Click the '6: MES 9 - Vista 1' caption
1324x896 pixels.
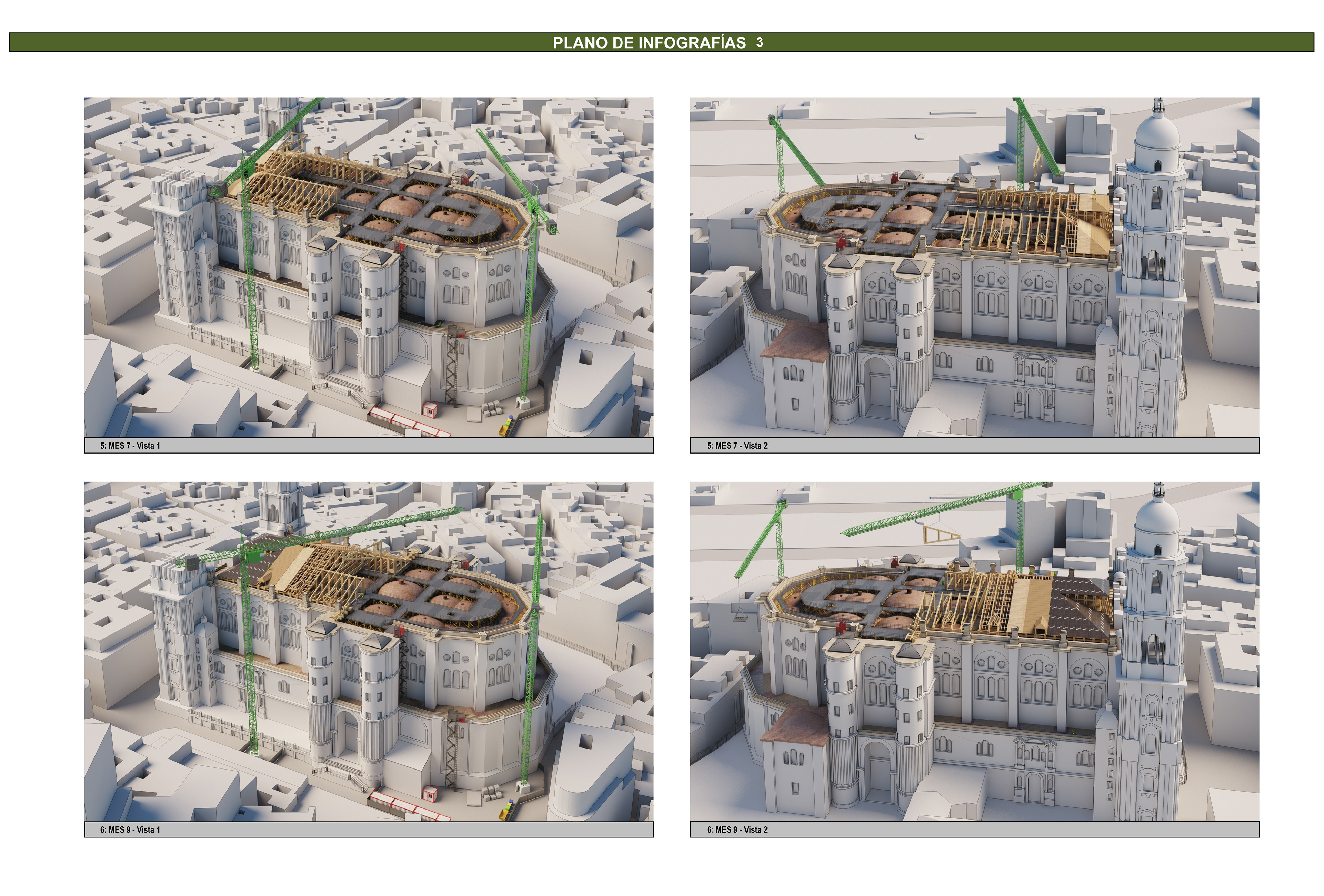(130, 830)
